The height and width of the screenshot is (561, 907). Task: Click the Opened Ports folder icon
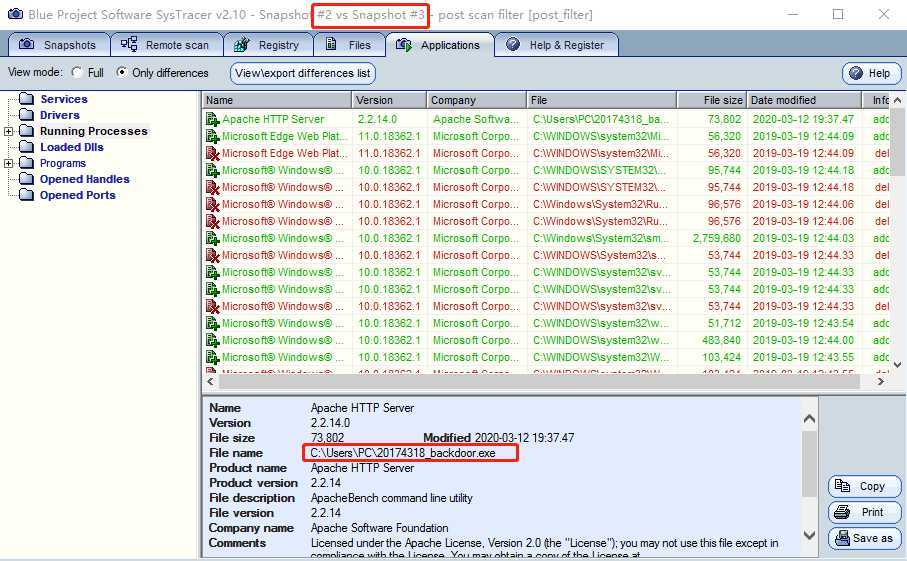pos(27,194)
